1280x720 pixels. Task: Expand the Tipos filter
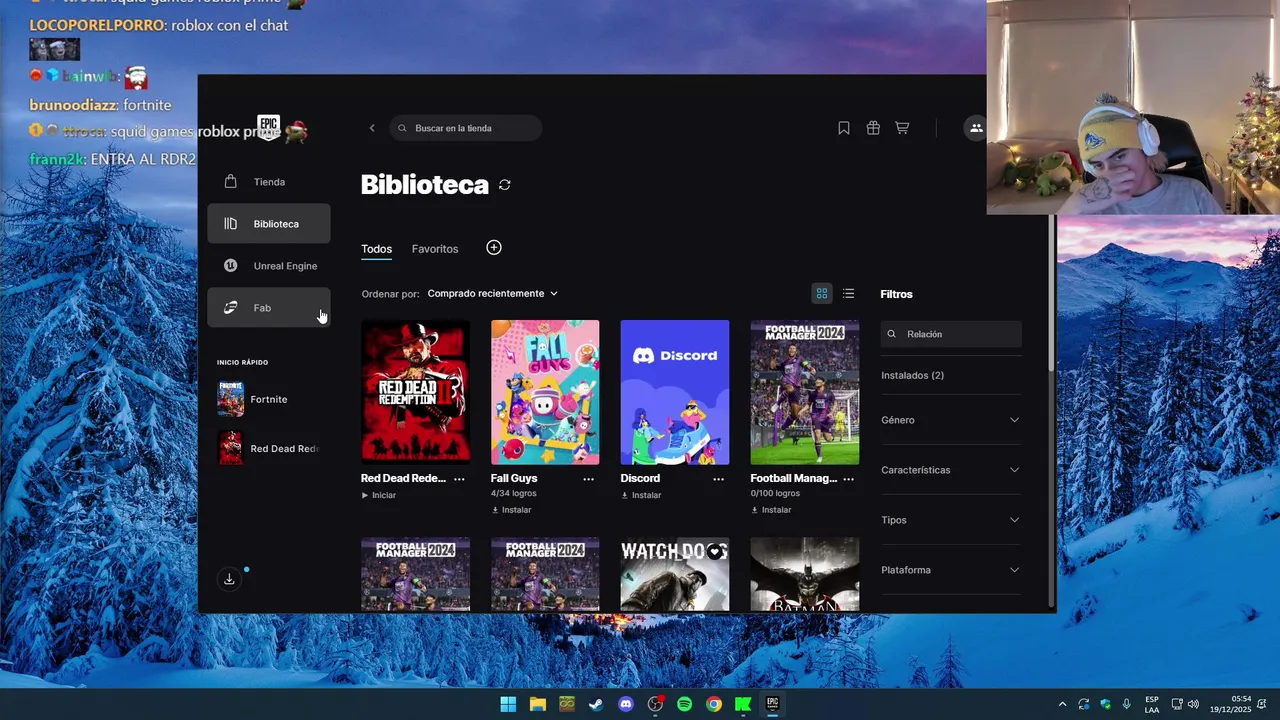pos(950,520)
